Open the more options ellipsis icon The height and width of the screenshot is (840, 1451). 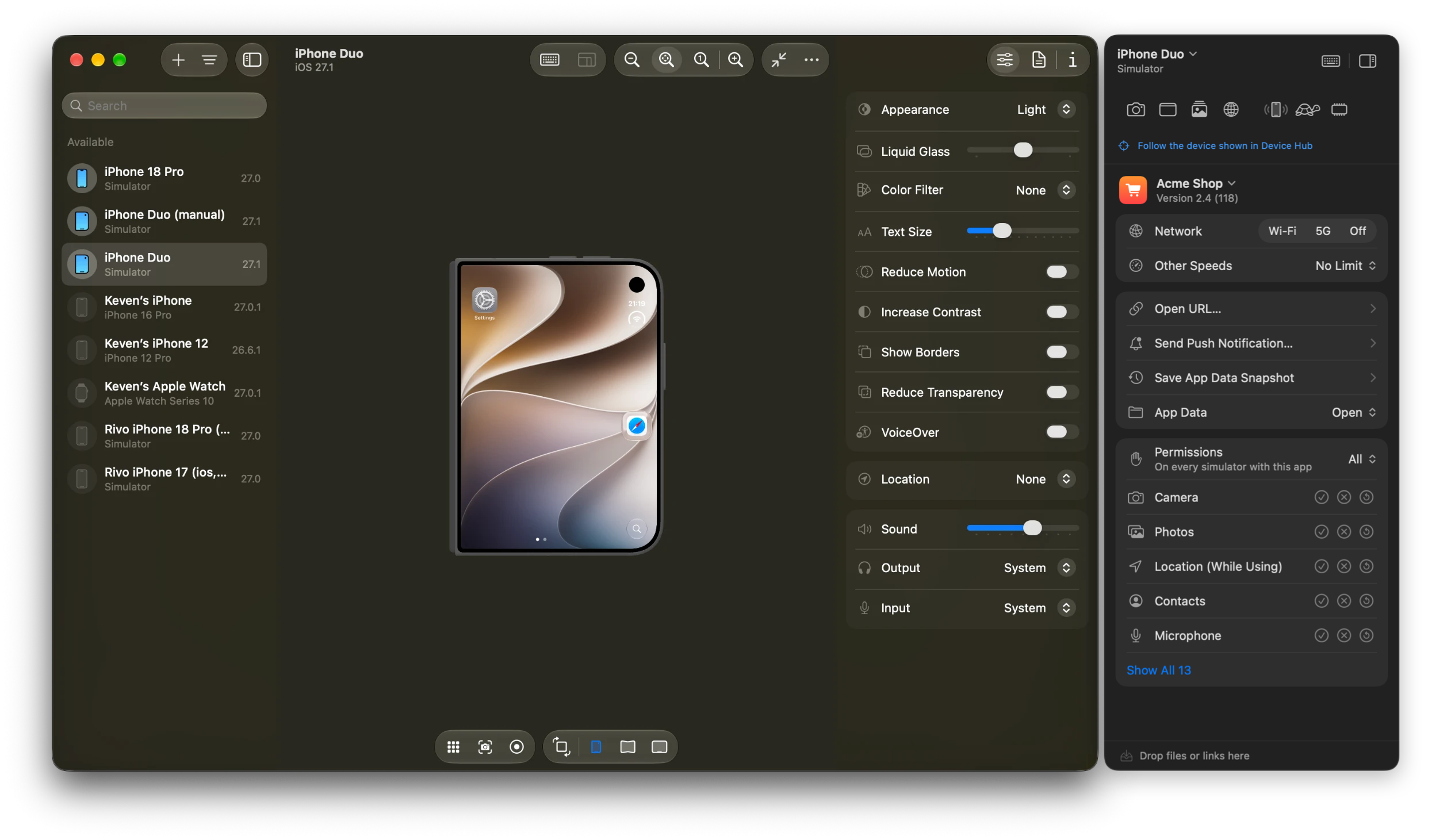pos(811,60)
